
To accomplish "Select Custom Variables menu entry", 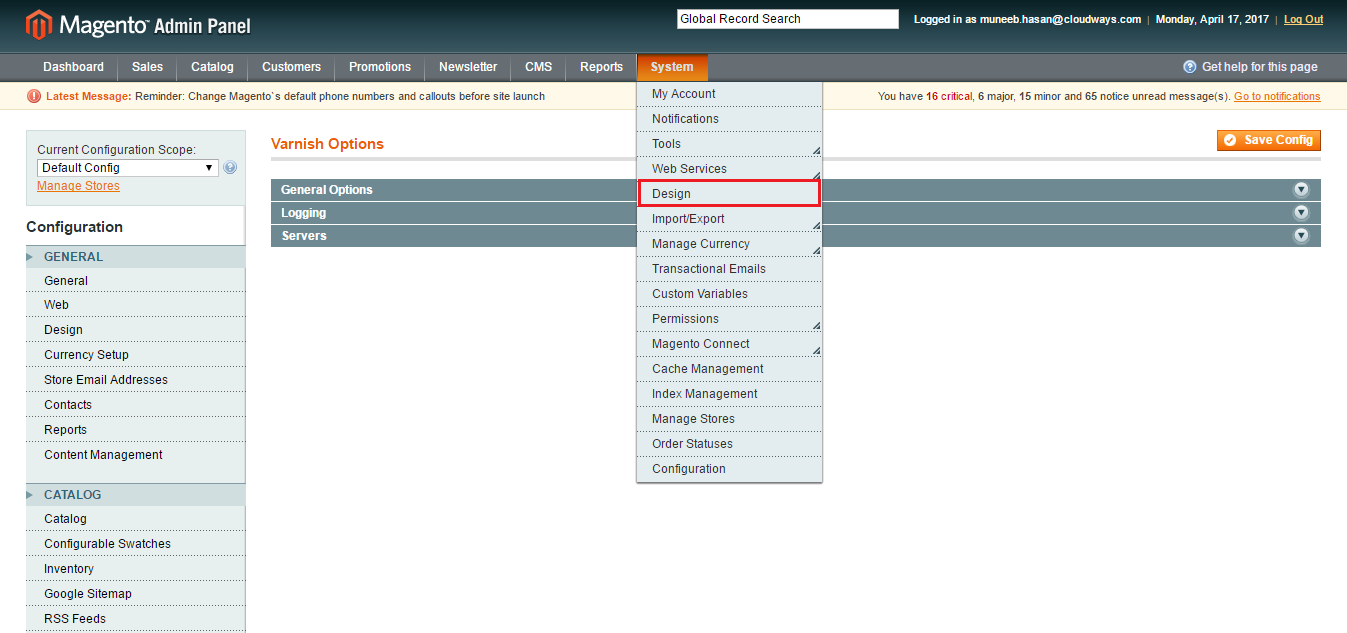I will (x=729, y=294).
